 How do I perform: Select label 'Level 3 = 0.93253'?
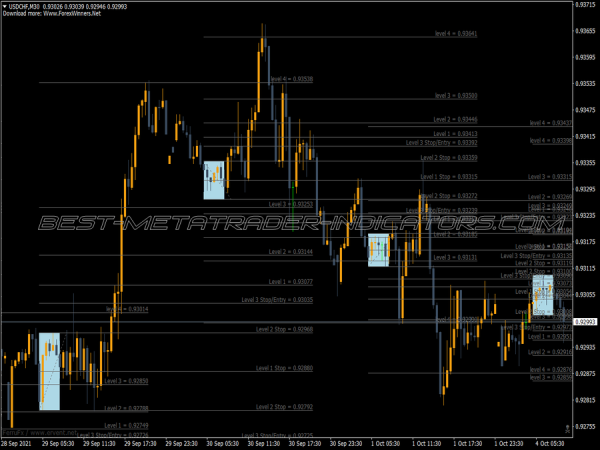tap(290, 204)
